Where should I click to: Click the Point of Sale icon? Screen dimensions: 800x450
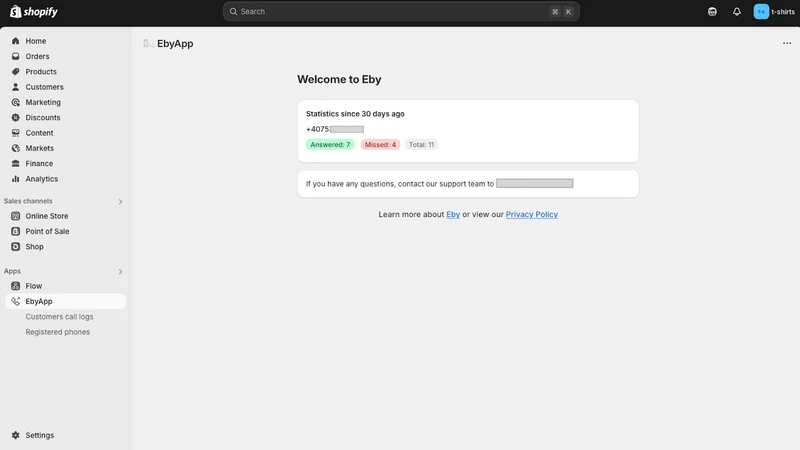pos(15,231)
